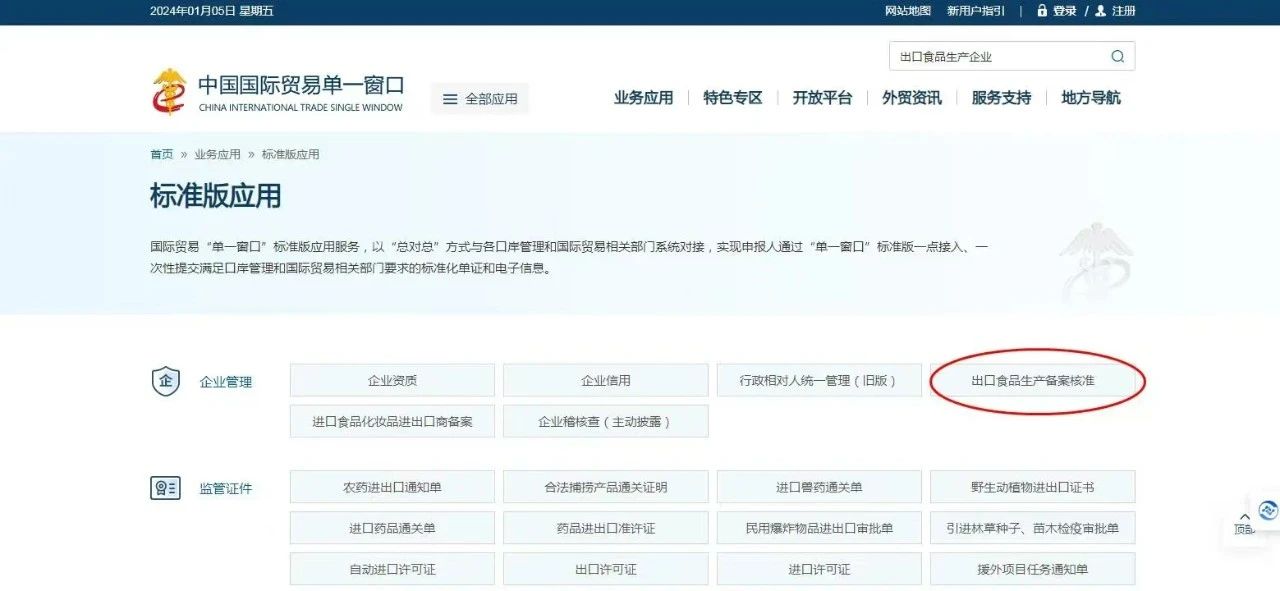Open the 业务应用 navigation menu
Screen dimensions: 1280x591
tap(643, 98)
